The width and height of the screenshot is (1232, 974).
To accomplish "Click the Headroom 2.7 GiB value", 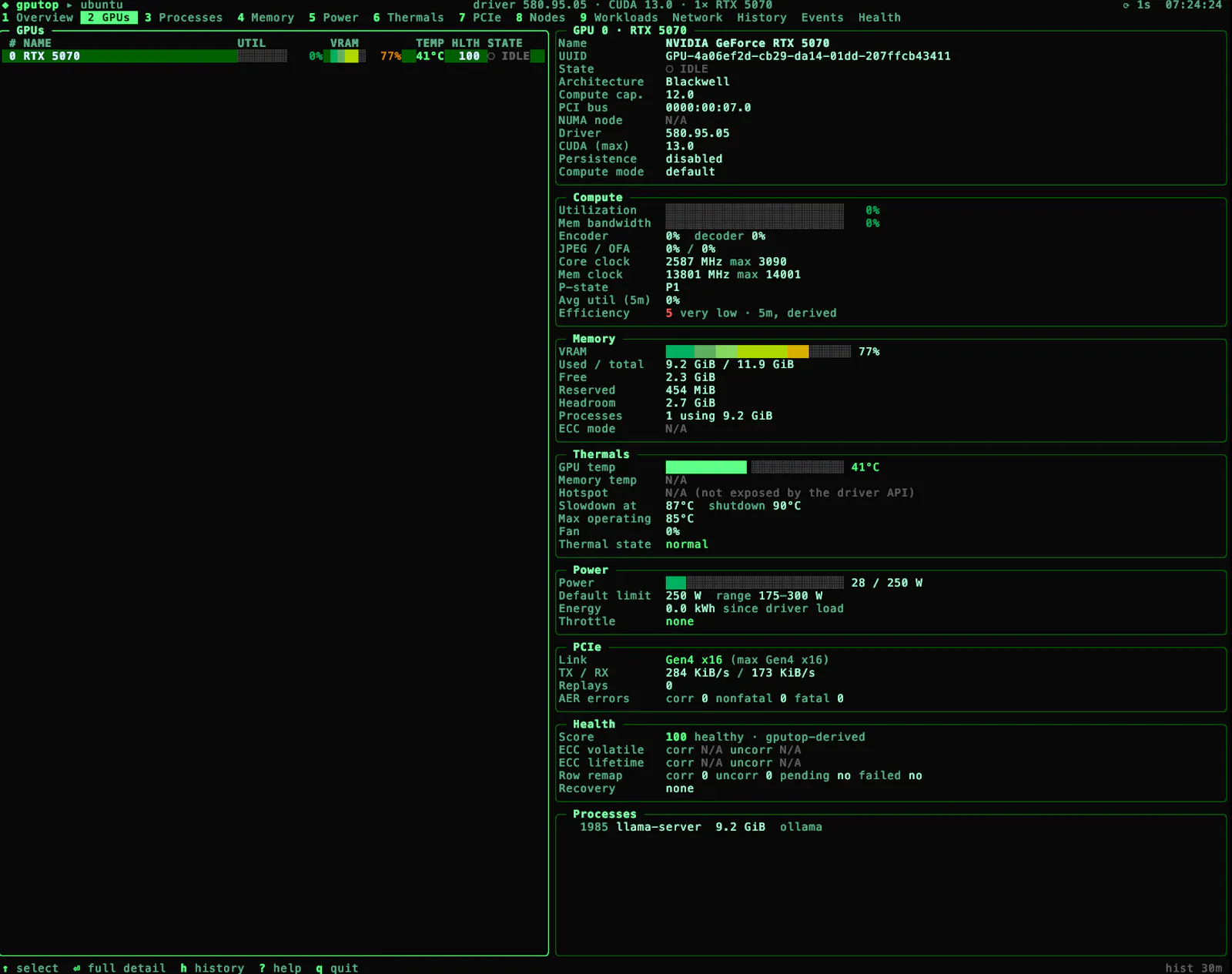I will 691,403.
